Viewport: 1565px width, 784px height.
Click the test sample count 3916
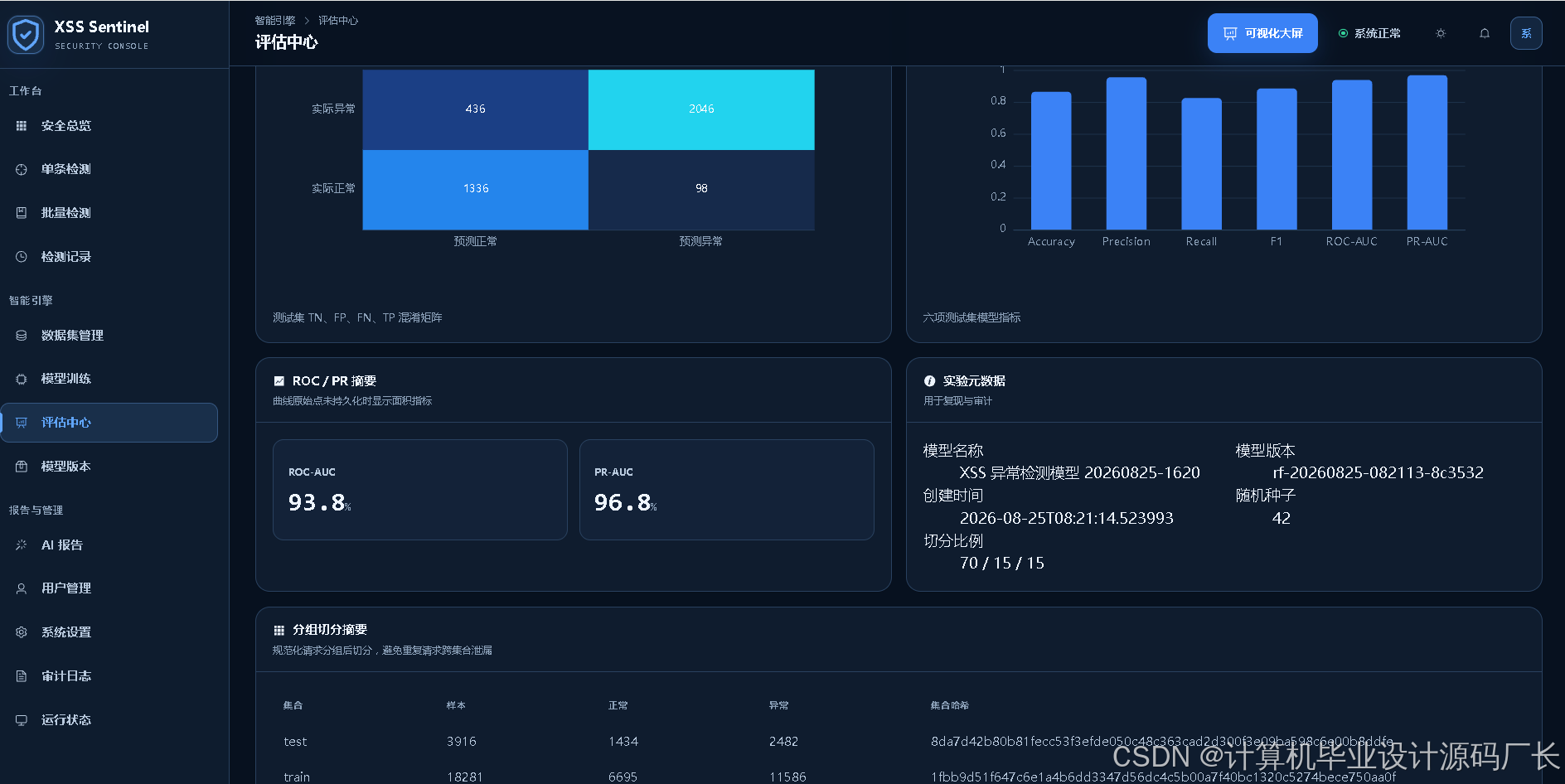point(462,742)
